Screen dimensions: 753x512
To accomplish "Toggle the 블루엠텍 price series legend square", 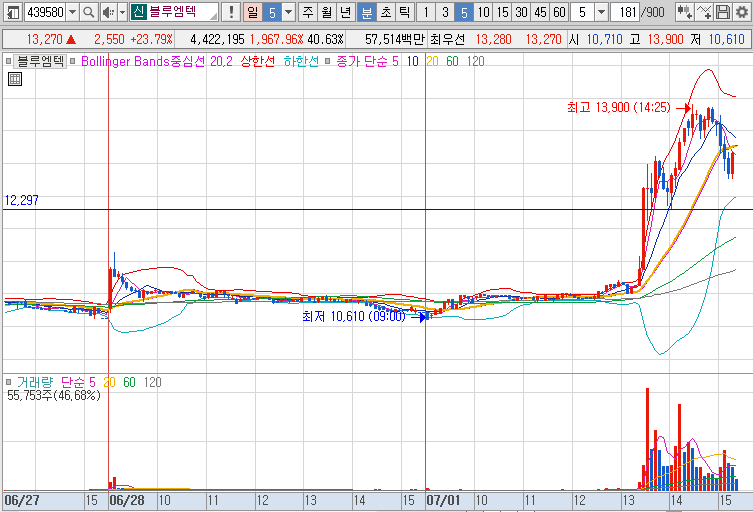I will (8, 61).
